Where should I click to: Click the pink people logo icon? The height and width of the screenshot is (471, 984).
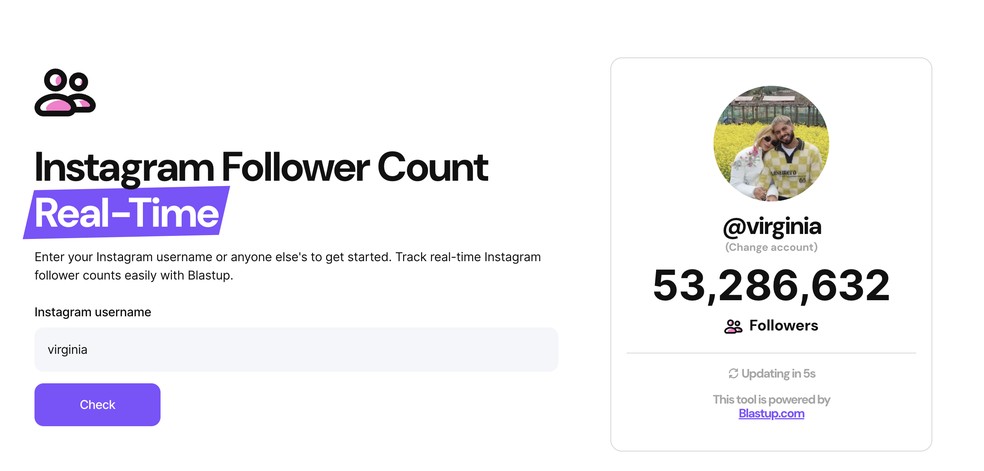64,93
